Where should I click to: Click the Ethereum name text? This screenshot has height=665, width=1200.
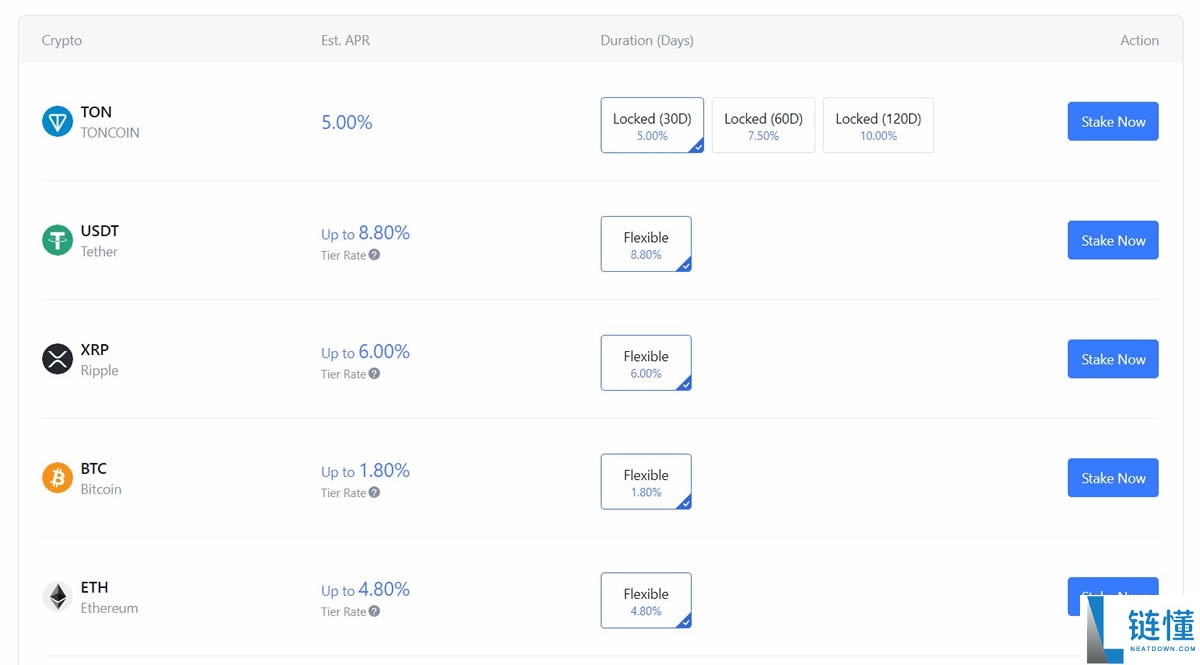coord(110,608)
